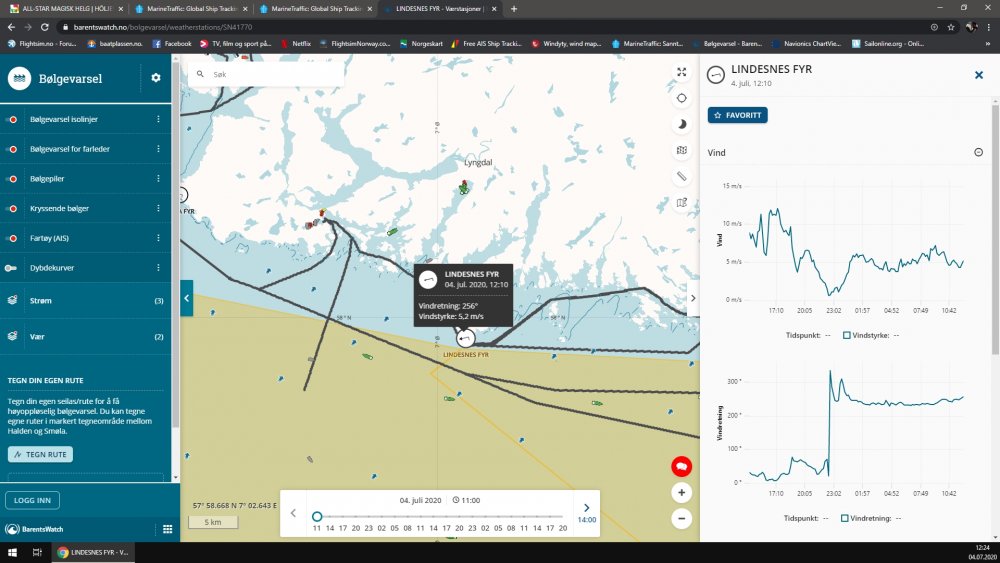Screen dimensions: 1000x563
Task: Toggle the Bølgepiler layer
Action: point(11,179)
